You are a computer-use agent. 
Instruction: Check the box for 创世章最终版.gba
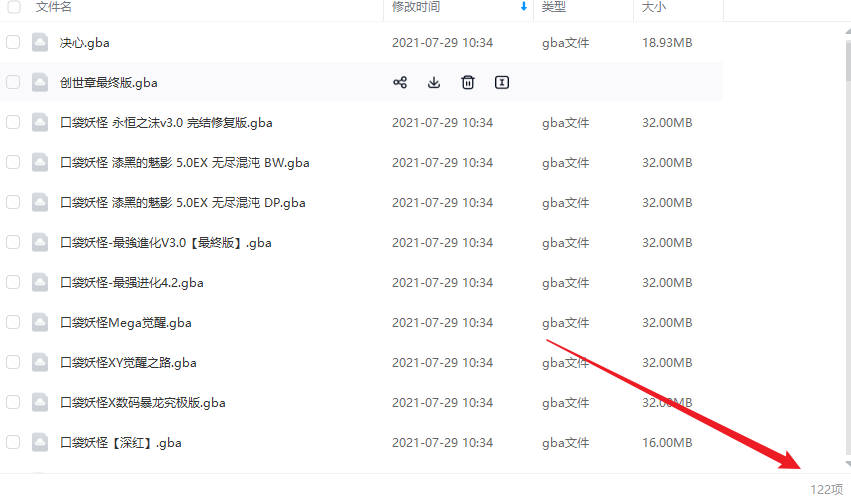click(x=13, y=82)
